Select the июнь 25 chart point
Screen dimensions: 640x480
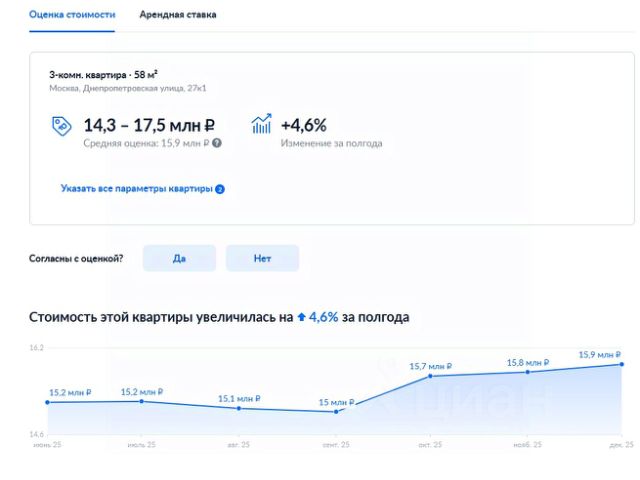point(48,402)
